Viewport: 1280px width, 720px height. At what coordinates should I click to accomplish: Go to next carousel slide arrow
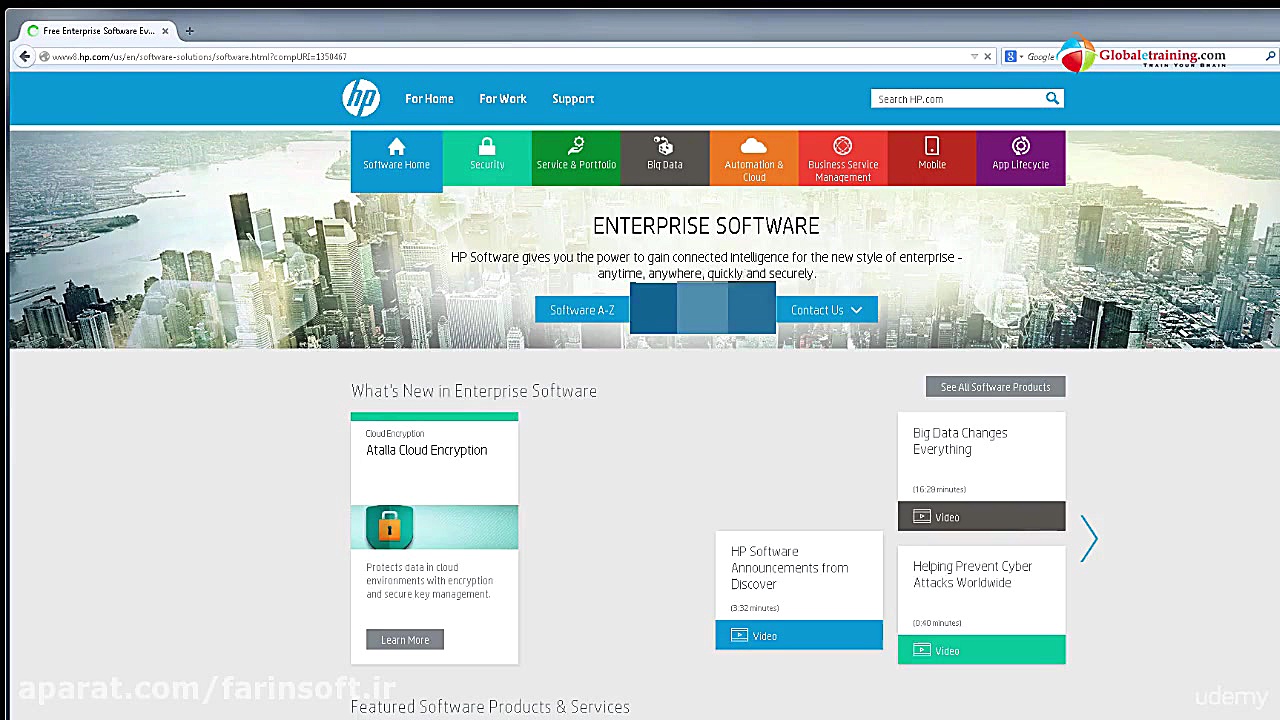pos(1089,539)
